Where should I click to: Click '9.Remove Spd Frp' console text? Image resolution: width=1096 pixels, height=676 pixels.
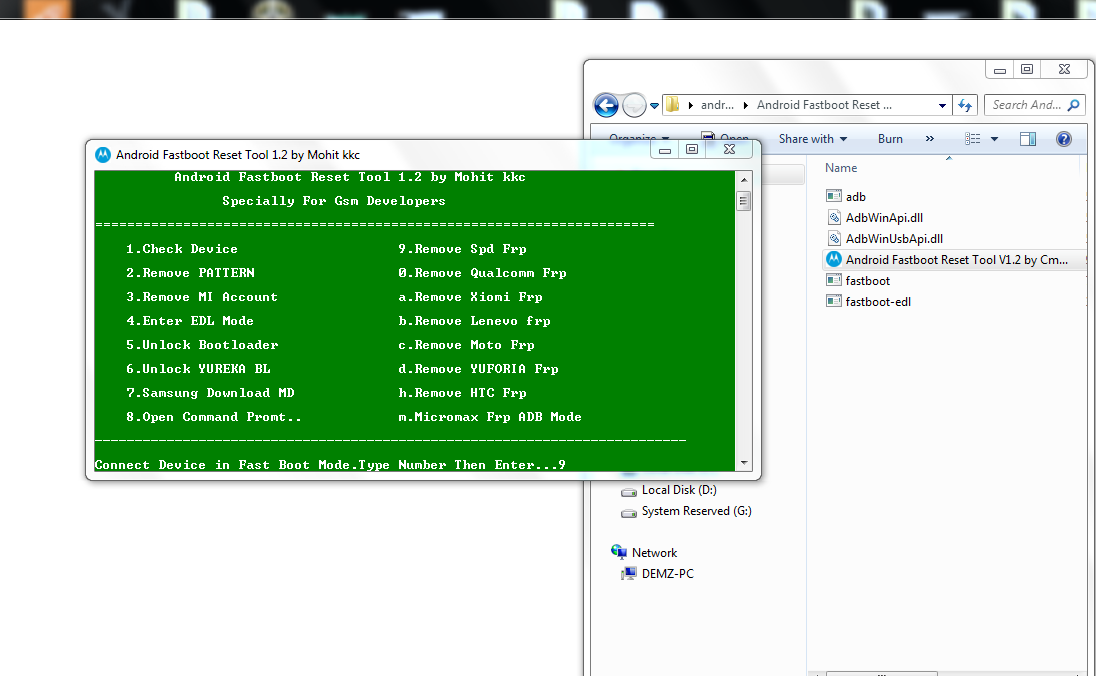462,249
